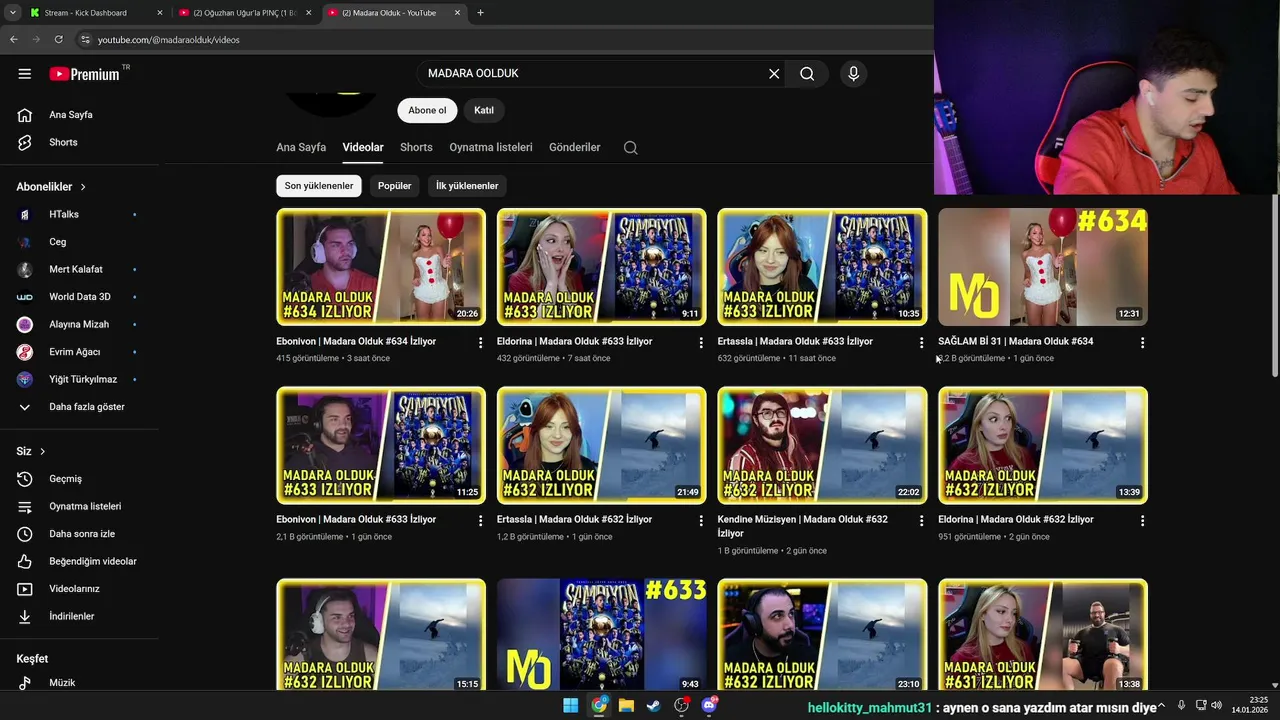This screenshot has width=1280, height=720.
Task: Open the YouTube hamburger guide menu
Action: [x=25, y=74]
